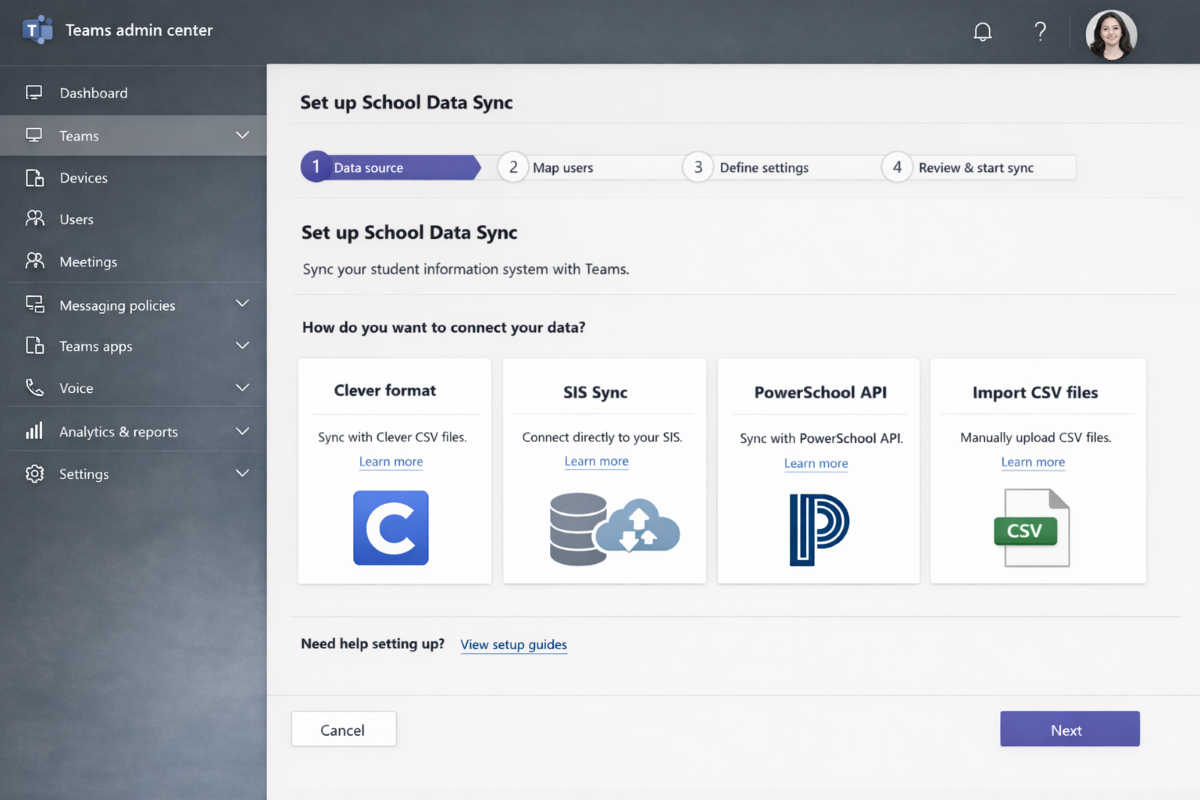Click Learn more under Clever format
Image resolution: width=1200 pixels, height=800 pixels.
tap(391, 462)
